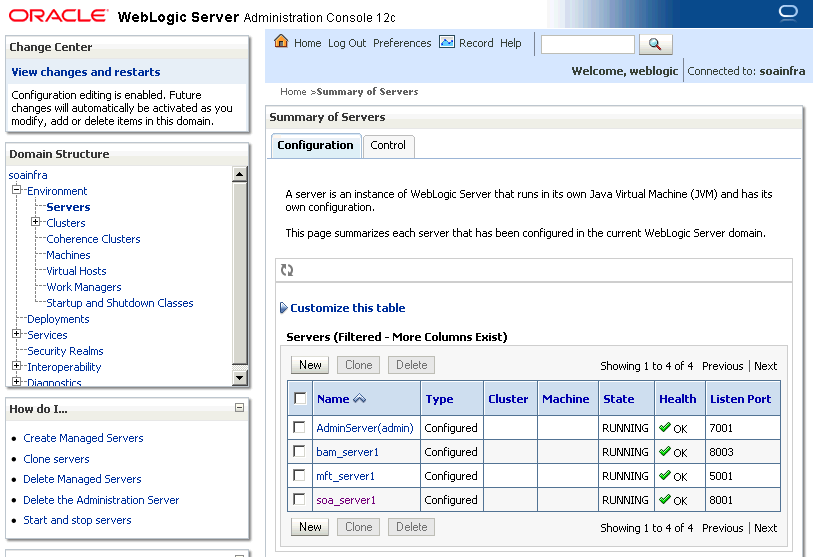Click the green OK check for mft_server1
Viewport: 813px width, 557px height.
(x=665, y=475)
